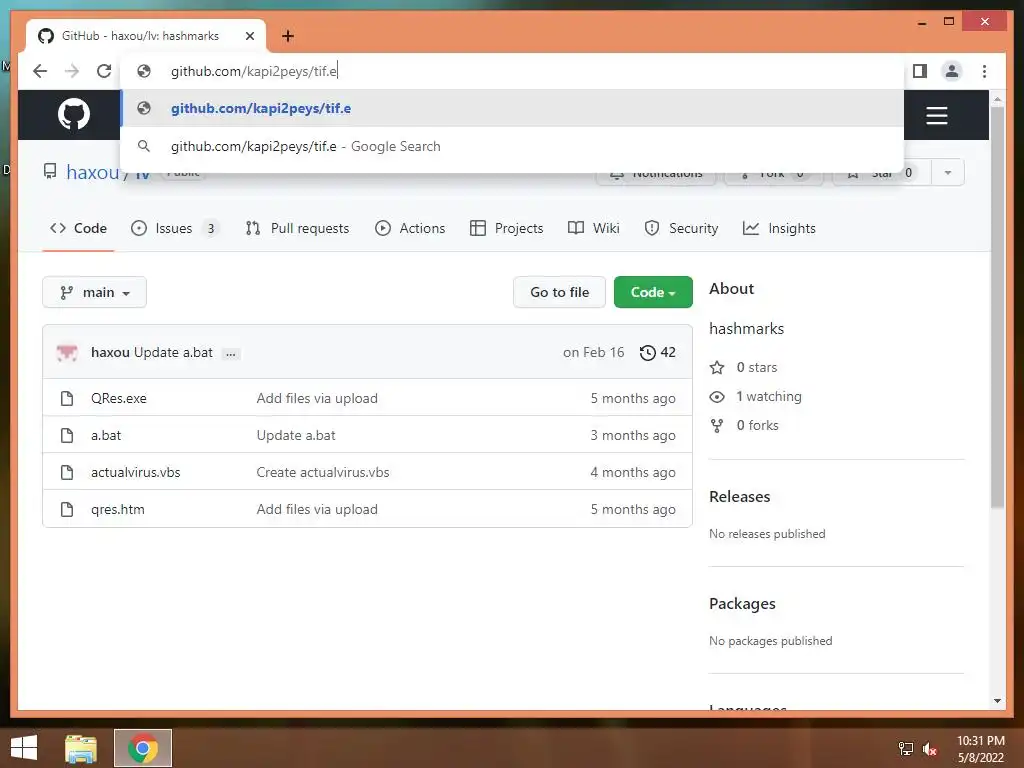
Task: Click into the address bar text
Action: point(254,71)
